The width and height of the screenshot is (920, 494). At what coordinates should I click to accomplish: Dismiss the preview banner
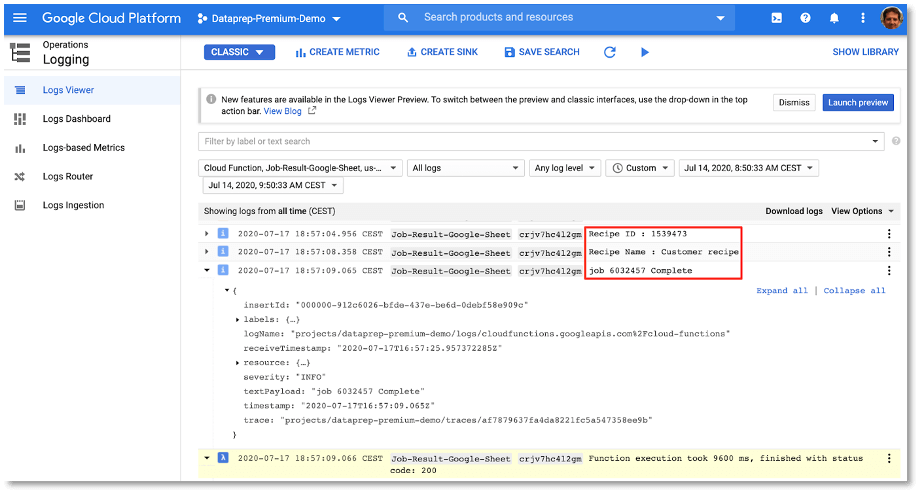794,103
